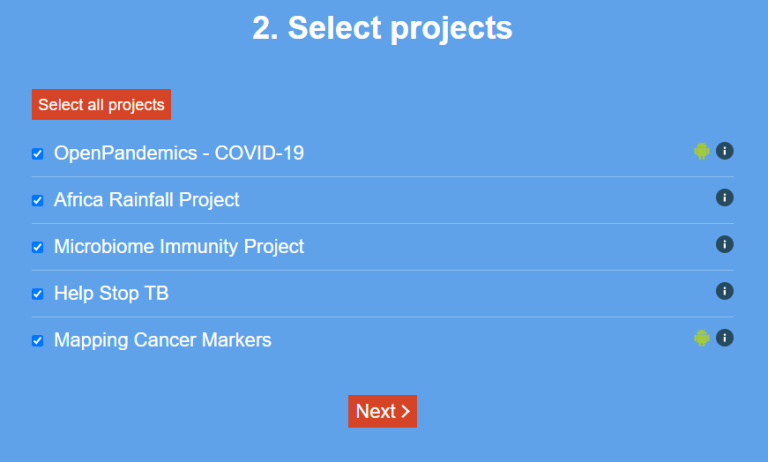768x462 pixels.
Task: Open info icon for OpenPandemics - COVID-19
Action: pos(725,151)
